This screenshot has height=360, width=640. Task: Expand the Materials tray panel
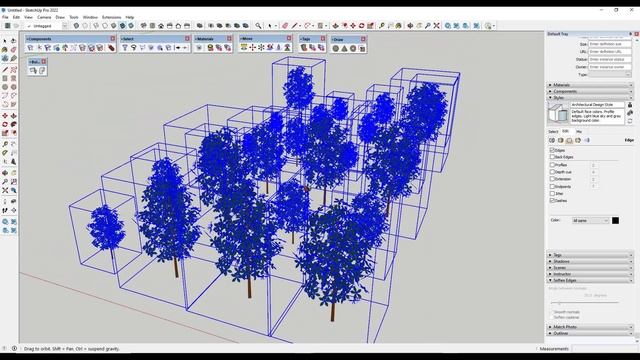[590, 85]
